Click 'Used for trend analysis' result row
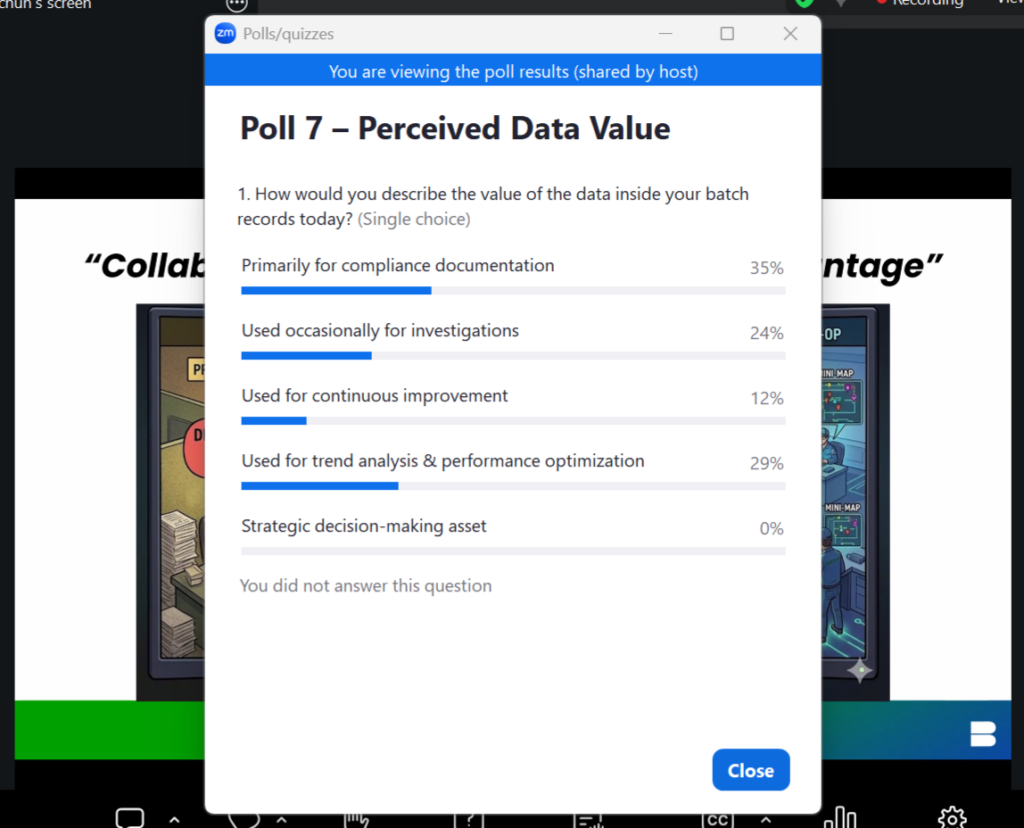This screenshot has height=828, width=1024. 513,470
